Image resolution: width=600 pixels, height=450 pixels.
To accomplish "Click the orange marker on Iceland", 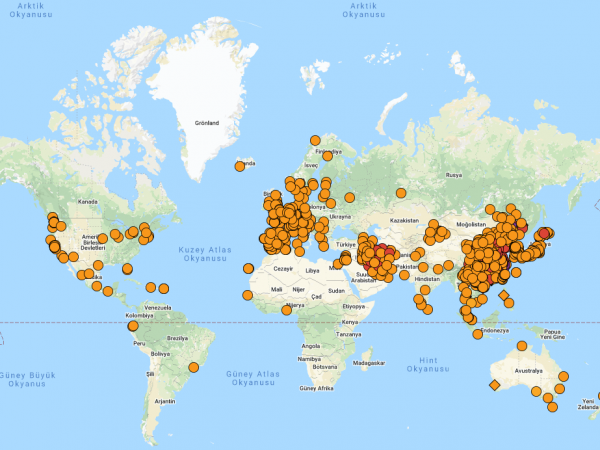I will click(240, 166).
